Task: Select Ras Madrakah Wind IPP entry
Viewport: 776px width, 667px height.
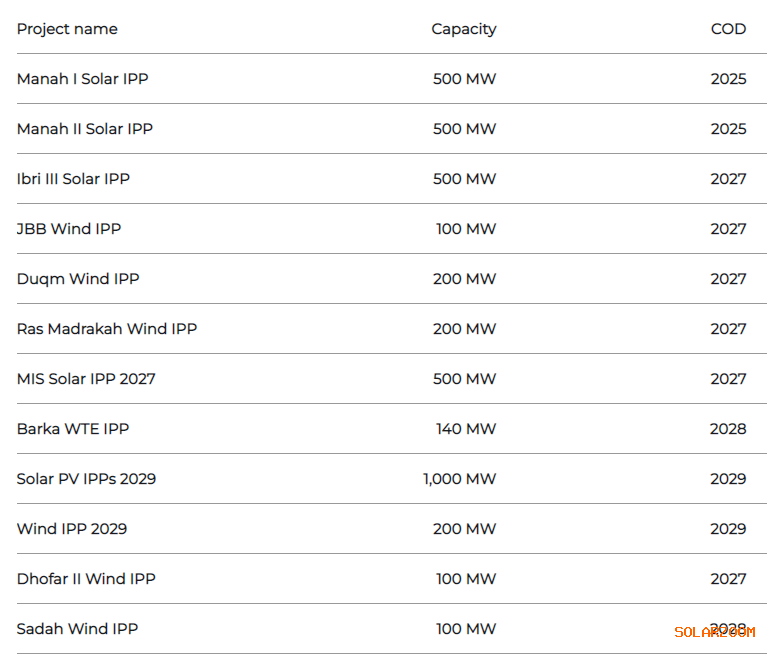Action: pos(107,329)
